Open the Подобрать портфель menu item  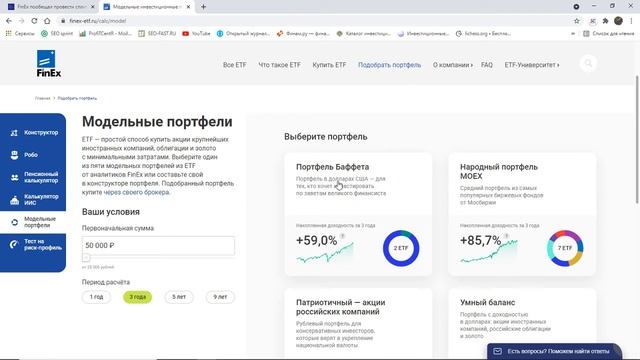[x=389, y=65]
